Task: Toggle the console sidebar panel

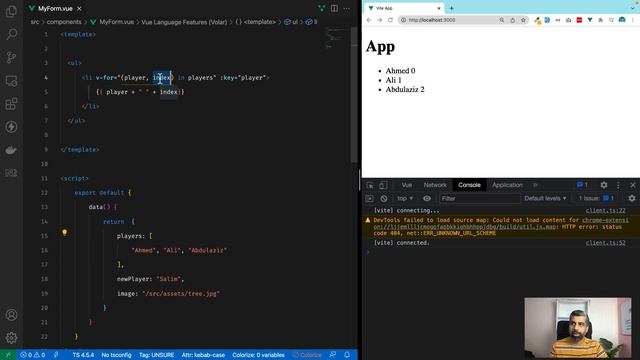Action: click(370, 198)
